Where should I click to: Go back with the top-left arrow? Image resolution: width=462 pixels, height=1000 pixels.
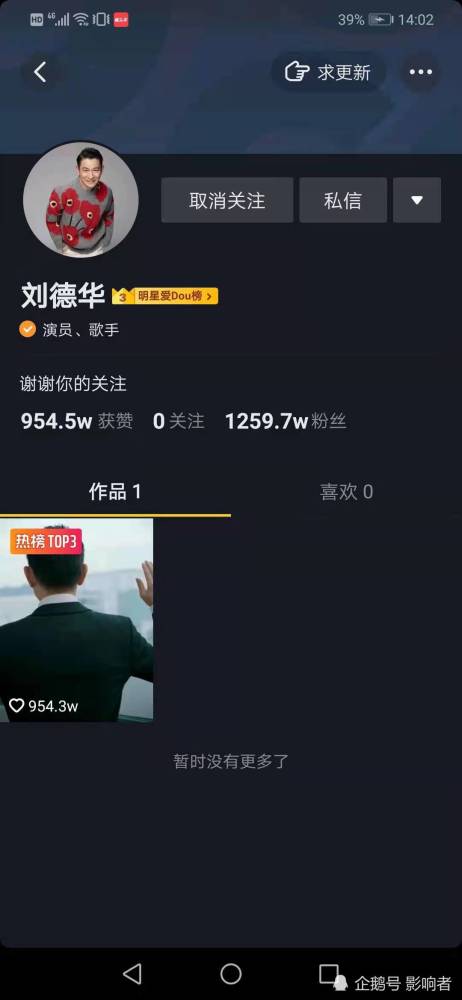40,72
